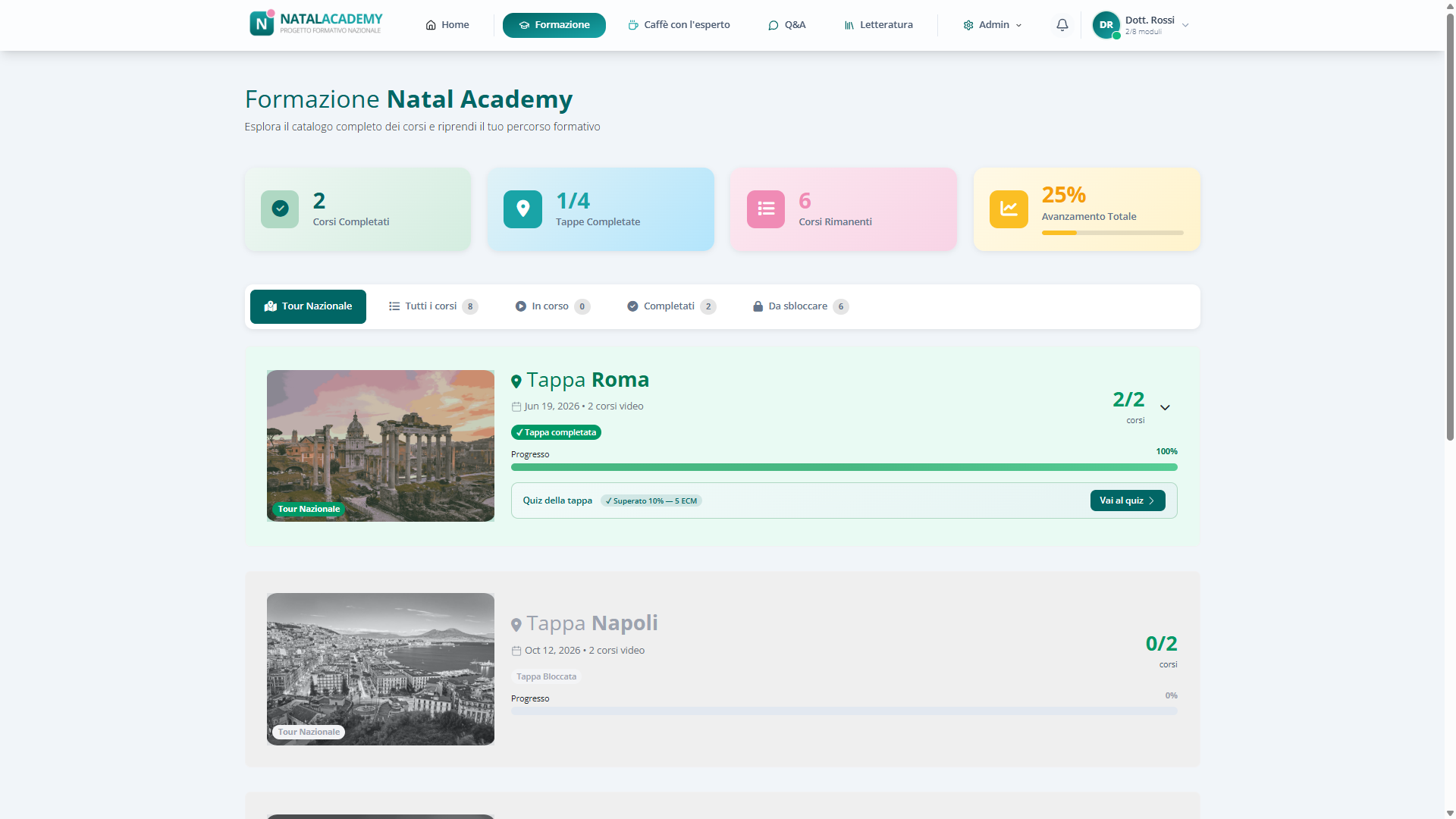Click the Tappa Bloccata label
The image size is (1456, 819).
(x=546, y=676)
